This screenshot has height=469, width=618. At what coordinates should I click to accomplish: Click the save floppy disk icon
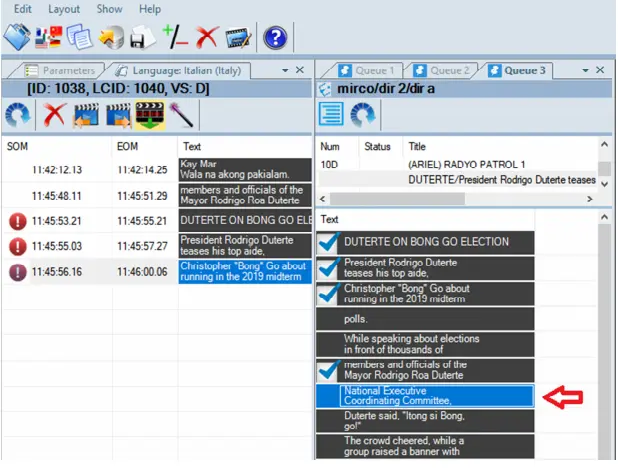(142, 38)
